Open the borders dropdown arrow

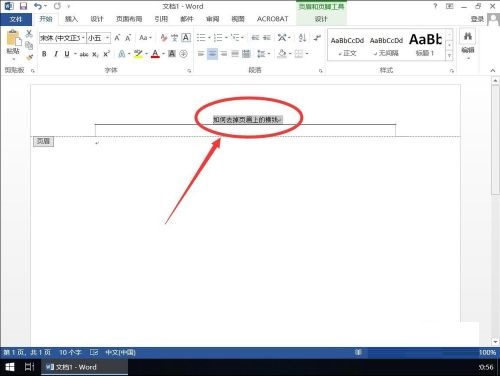point(307,54)
